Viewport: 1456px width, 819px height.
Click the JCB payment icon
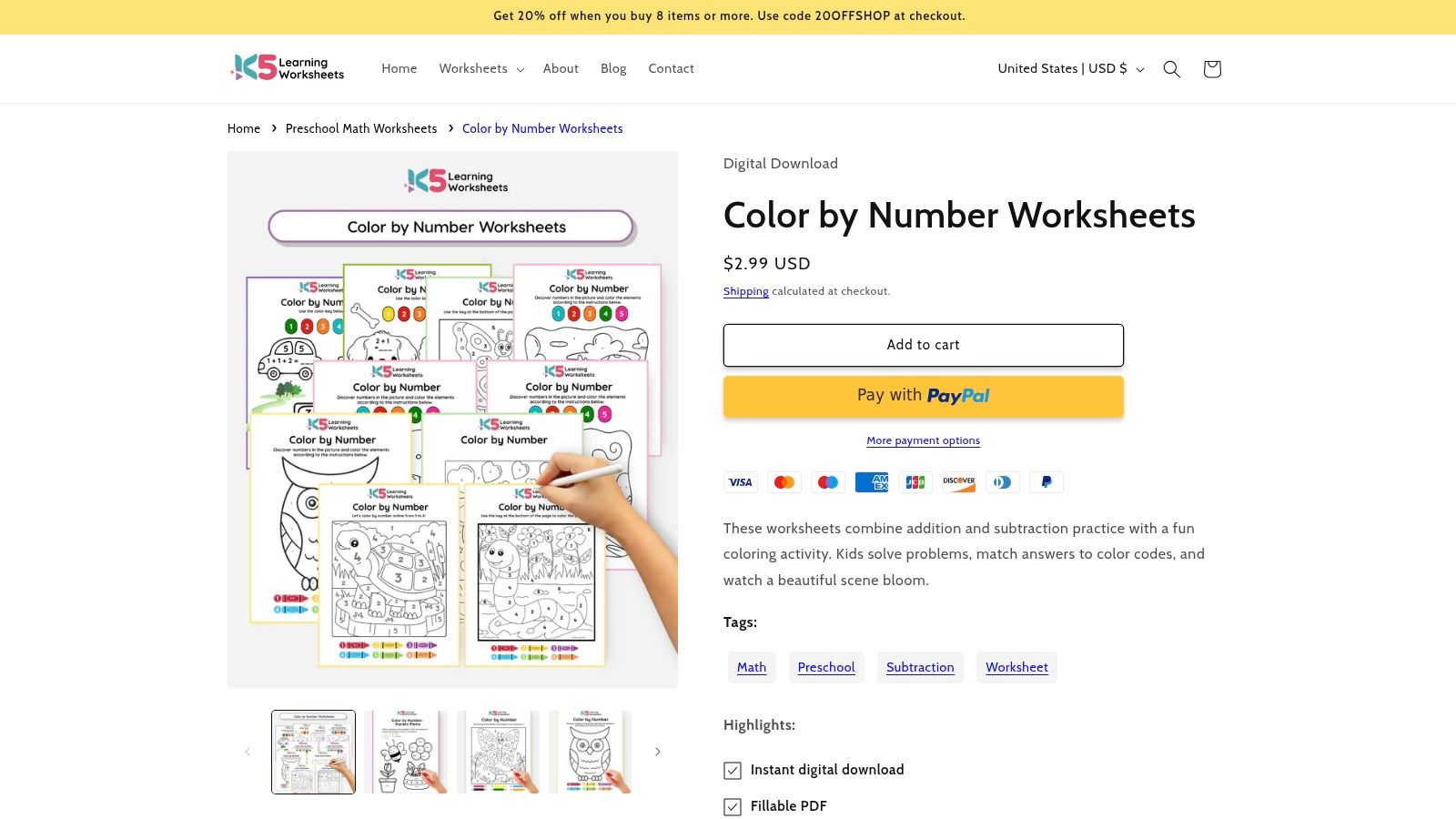tap(915, 482)
